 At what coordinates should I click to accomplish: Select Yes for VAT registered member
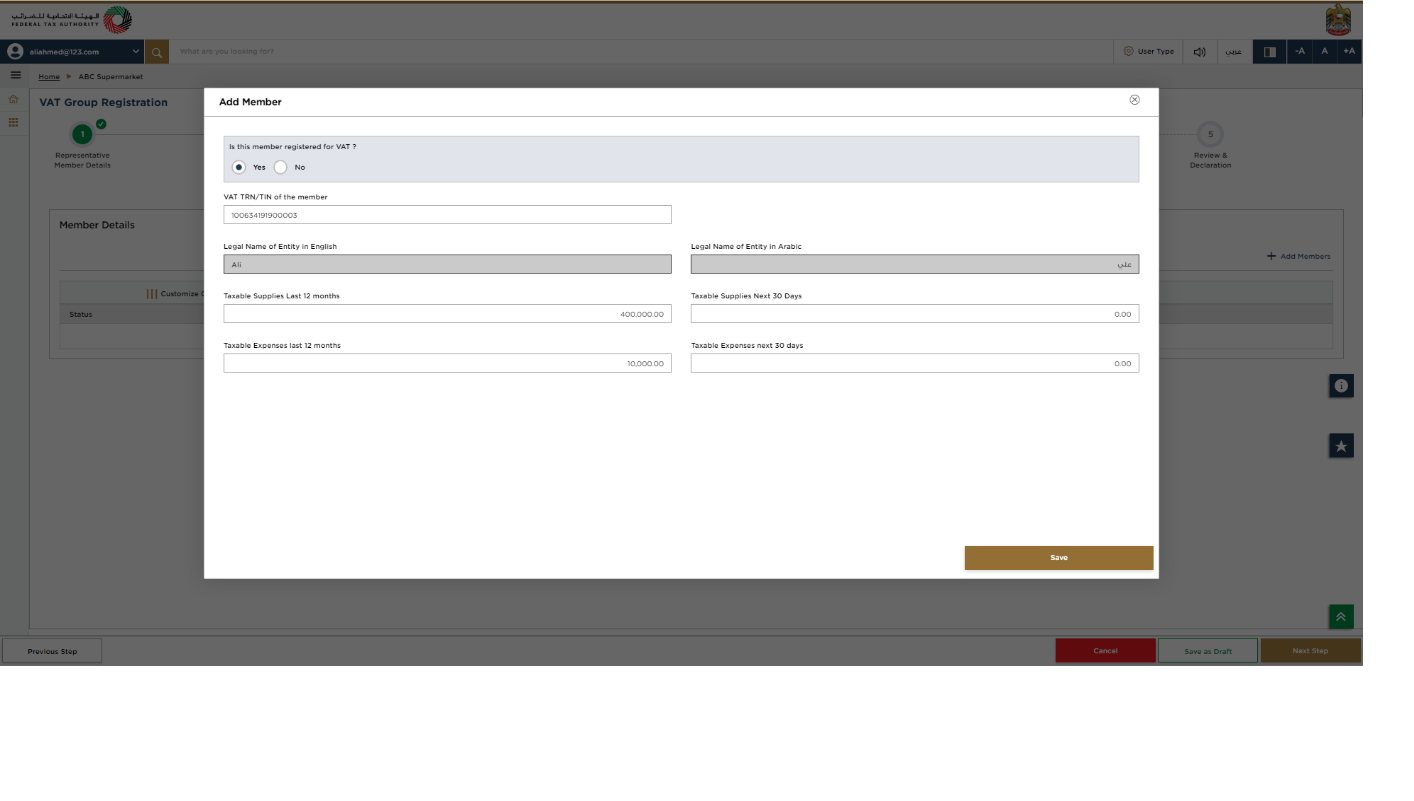click(x=238, y=167)
